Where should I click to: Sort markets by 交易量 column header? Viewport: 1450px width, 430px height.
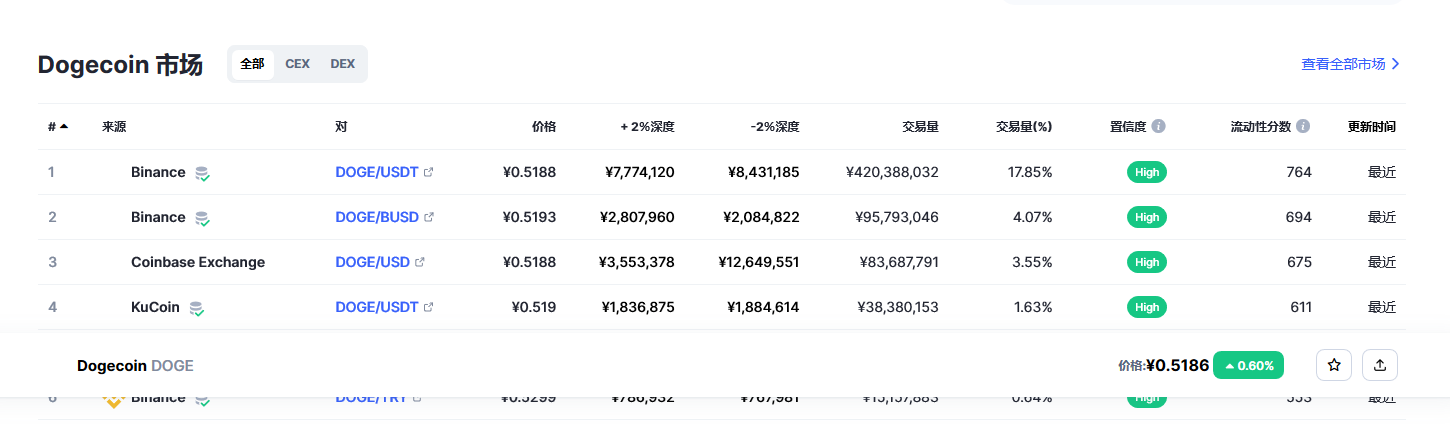pyautogui.click(x=919, y=127)
